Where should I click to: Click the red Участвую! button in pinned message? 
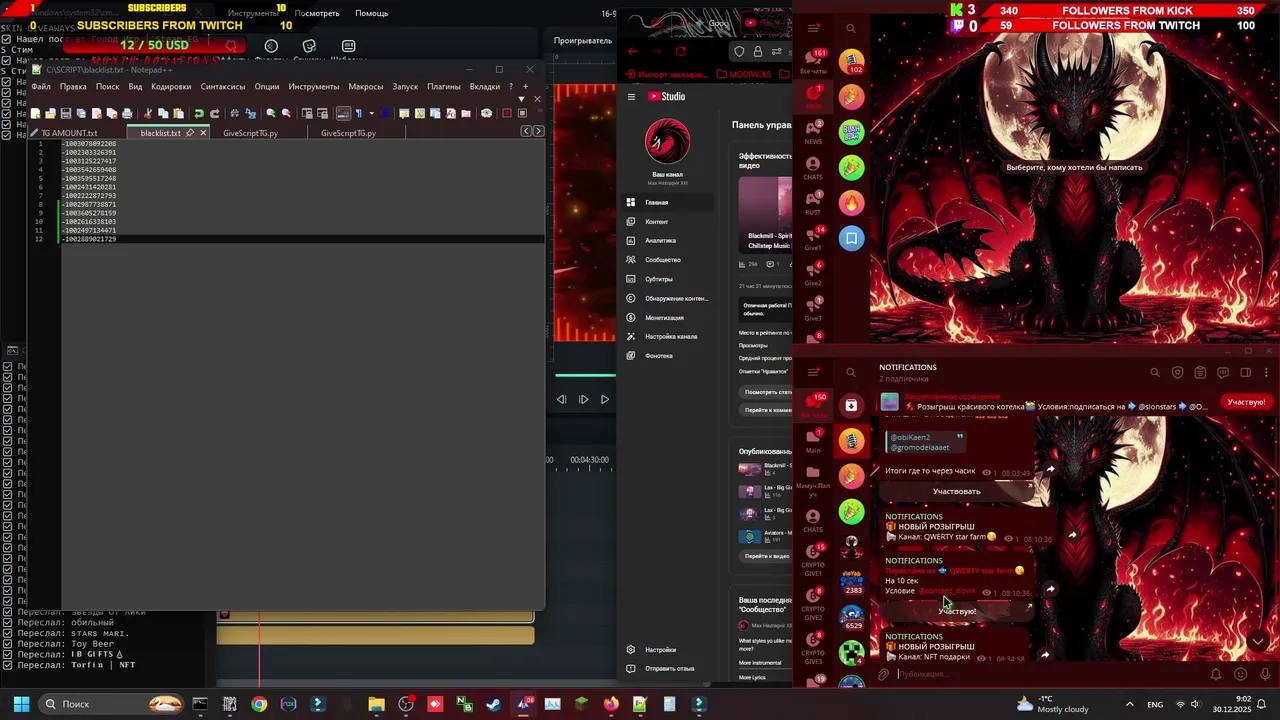1246,402
